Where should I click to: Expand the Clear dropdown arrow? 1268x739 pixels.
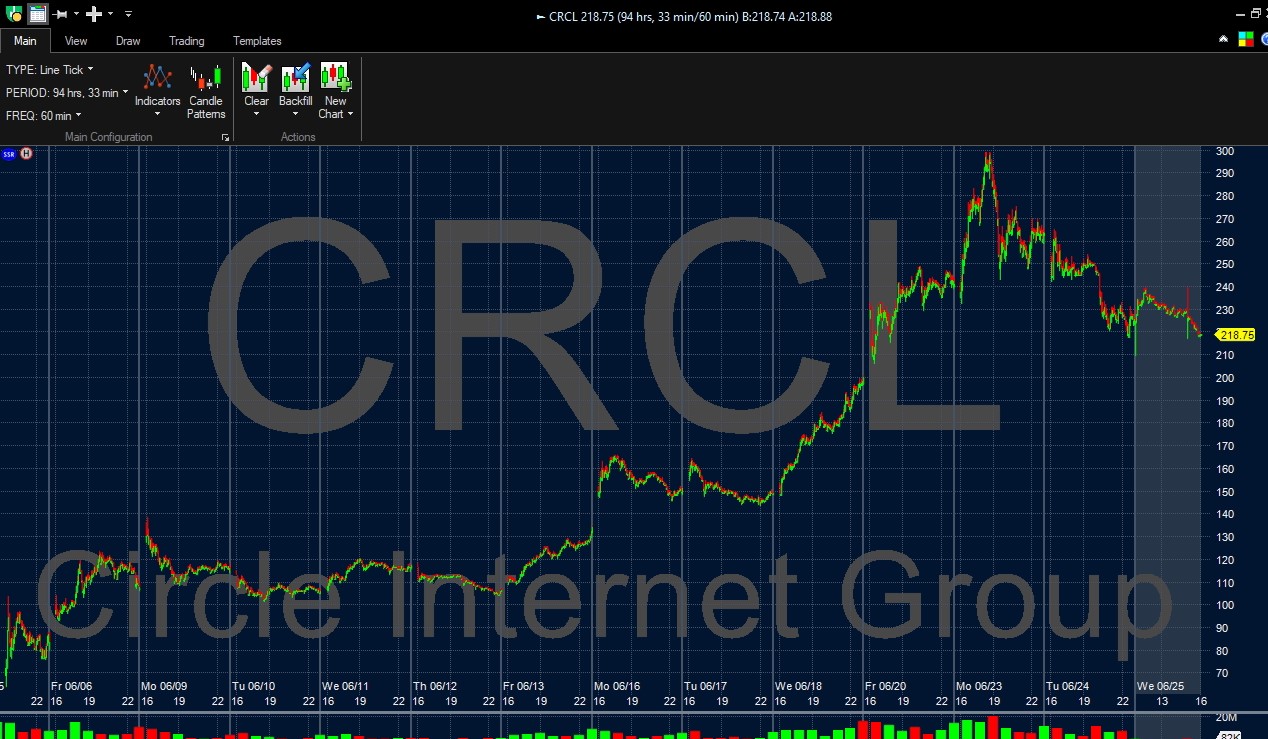pos(256,114)
